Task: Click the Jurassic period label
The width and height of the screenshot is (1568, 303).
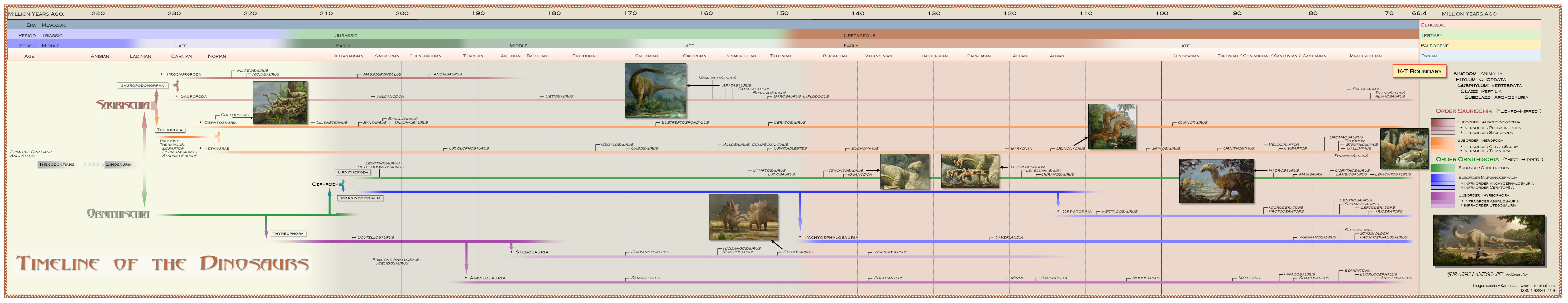Action: pos(347,35)
